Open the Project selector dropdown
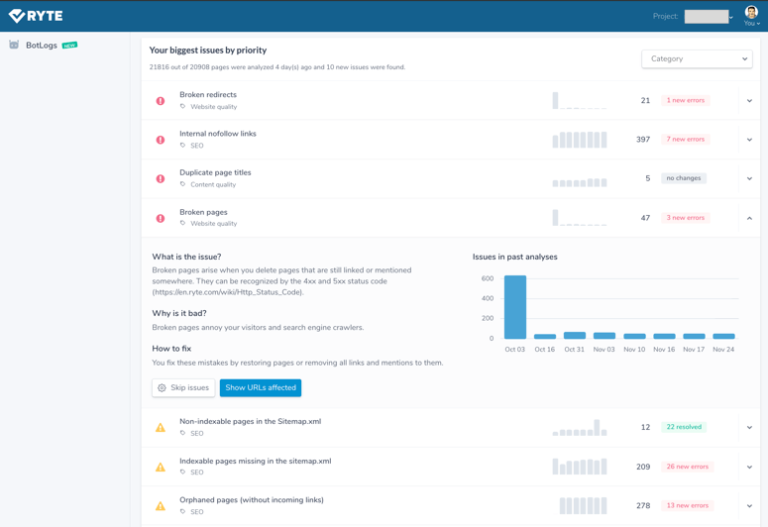The image size is (768, 527). [708, 17]
